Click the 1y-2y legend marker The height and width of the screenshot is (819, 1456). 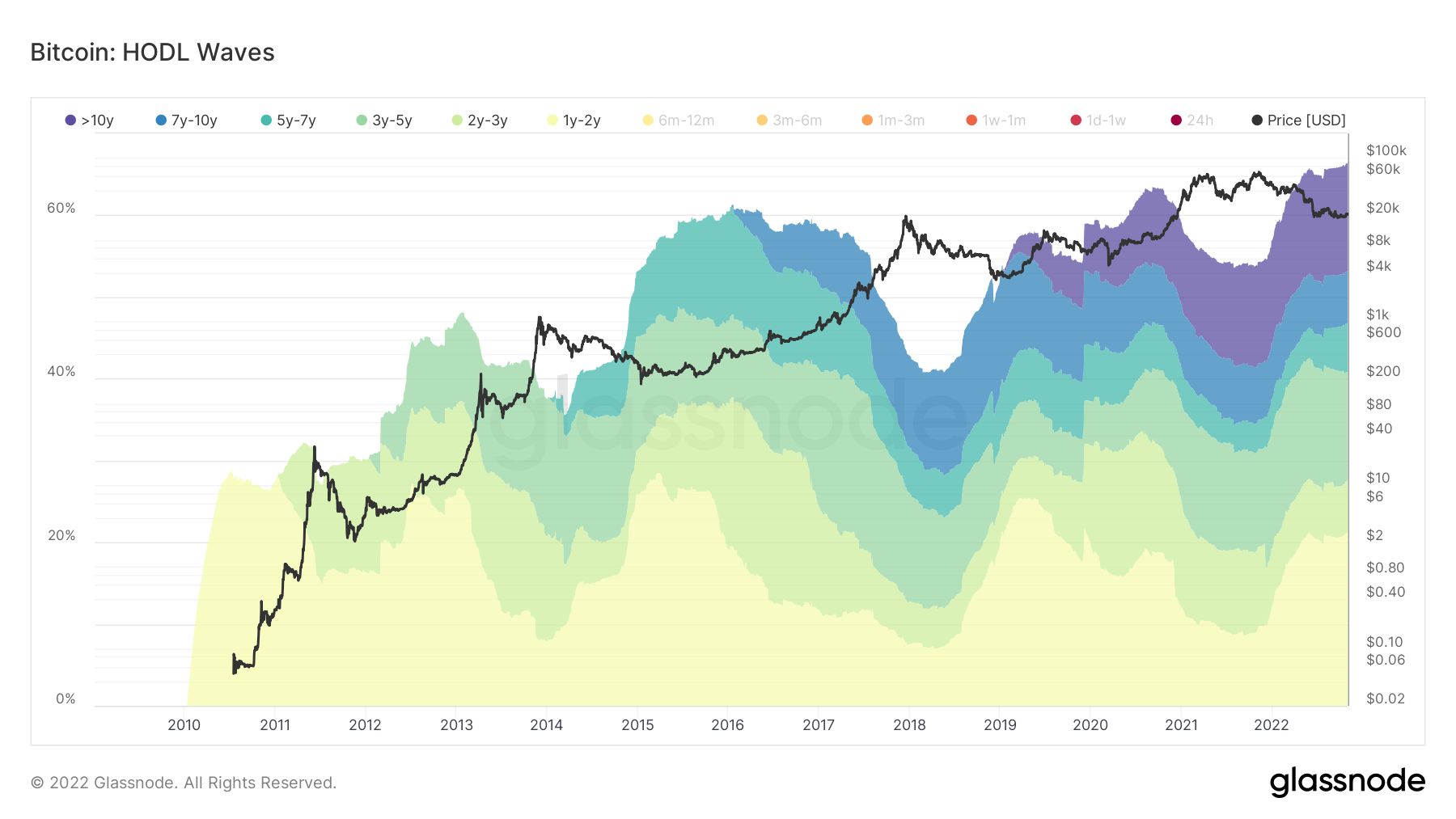(x=552, y=120)
